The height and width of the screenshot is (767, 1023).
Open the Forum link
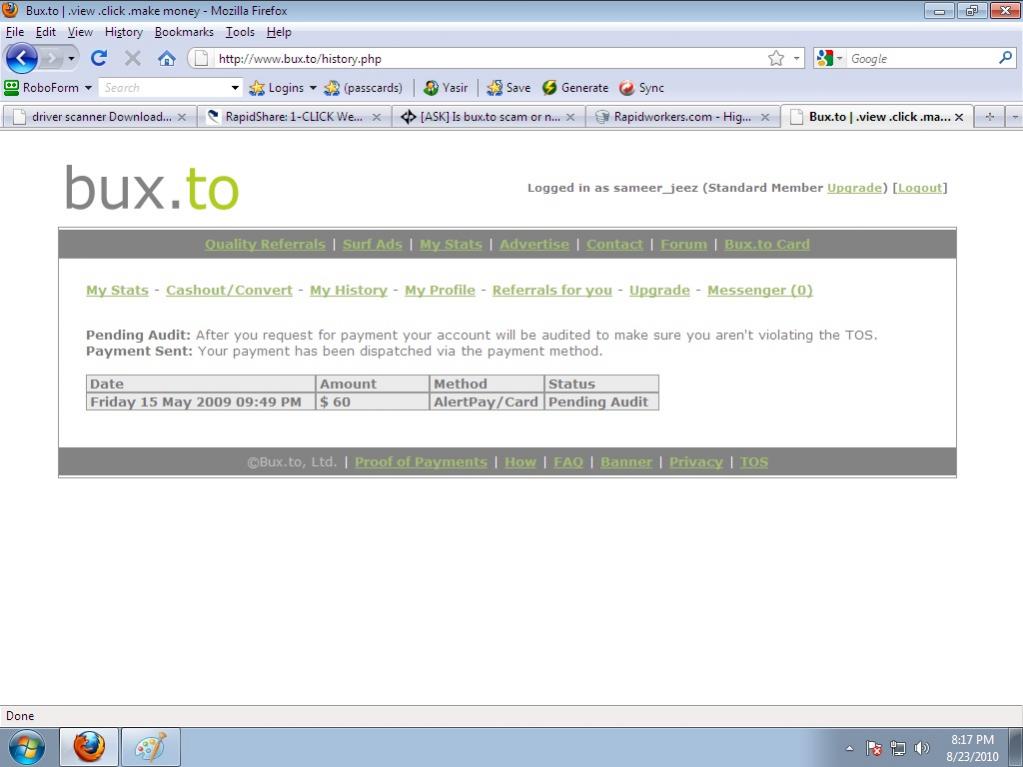point(684,244)
